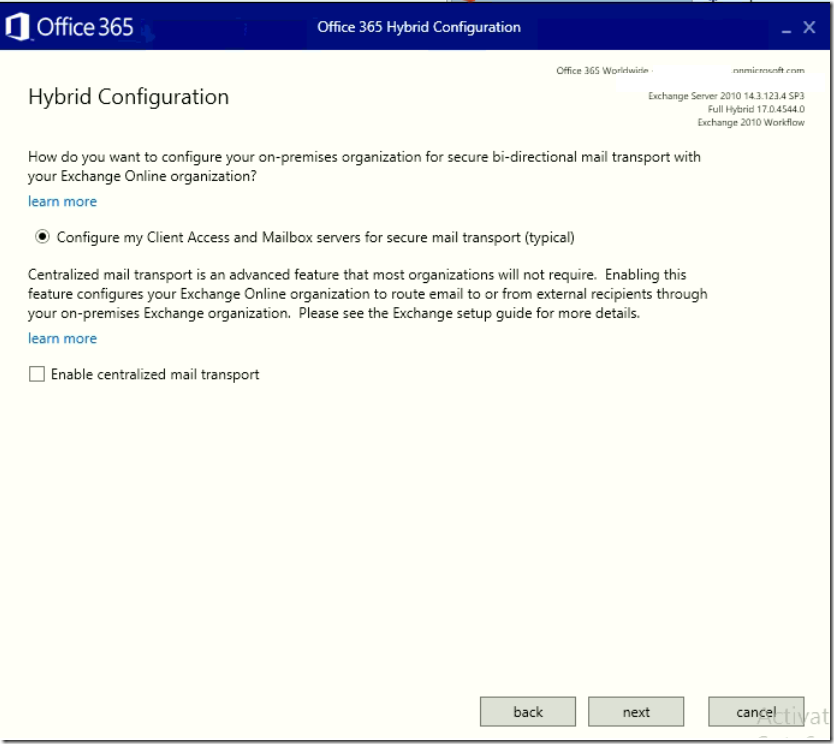The image size is (834, 744).
Task: Open the learn more link about centralized mail transport
Action: point(62,338)
